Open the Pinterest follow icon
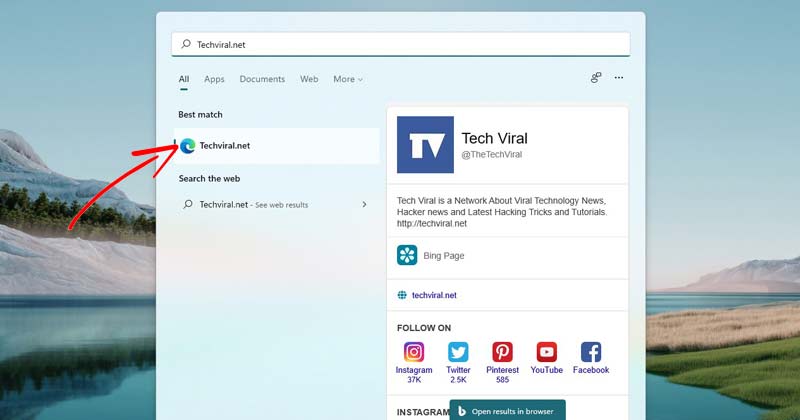The height and width of the screenshot is (420, 800). click(502, 352)
